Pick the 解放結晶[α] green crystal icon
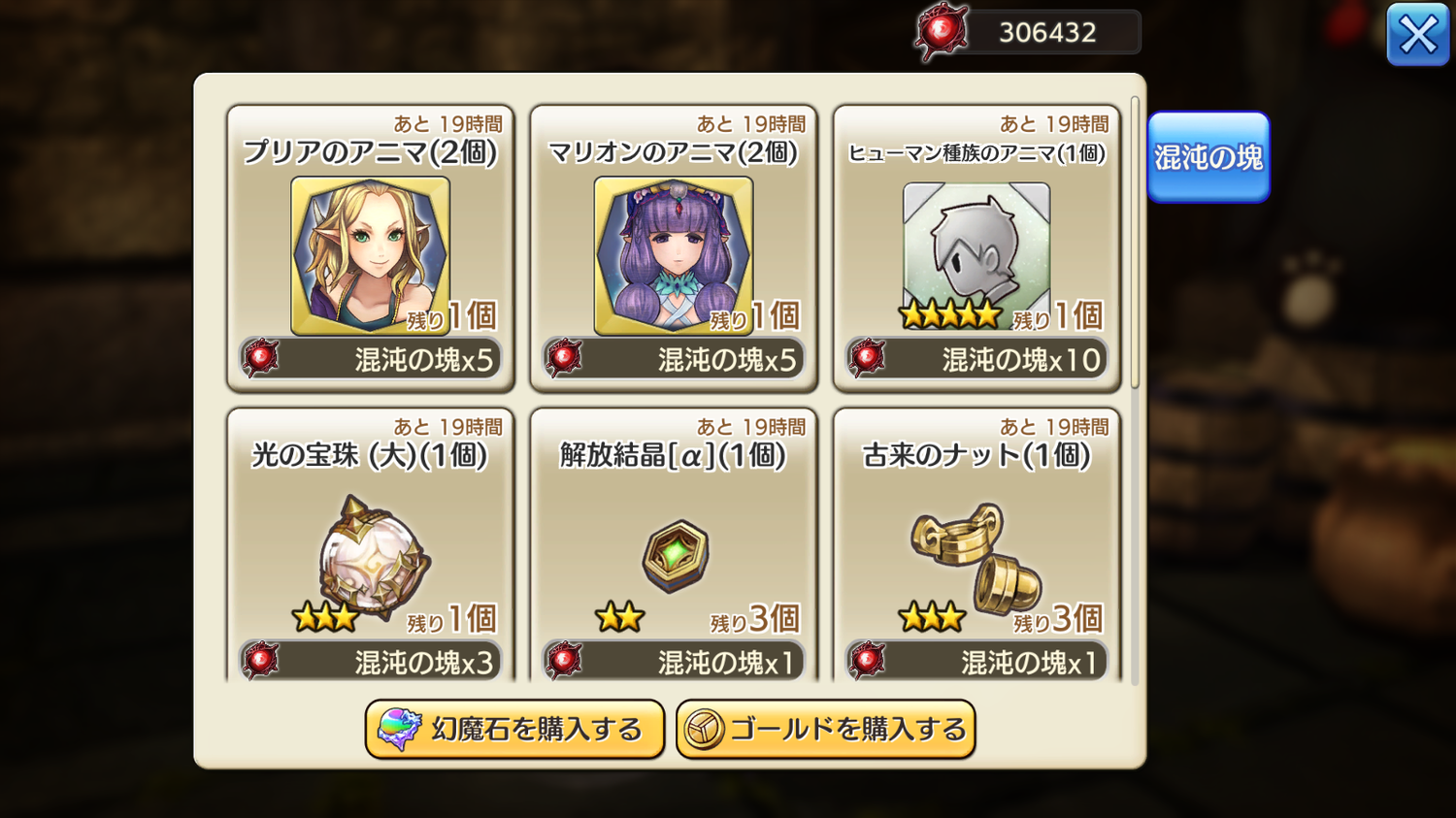The width and height of the screenshot is (1456, 818). click(676, 556)
